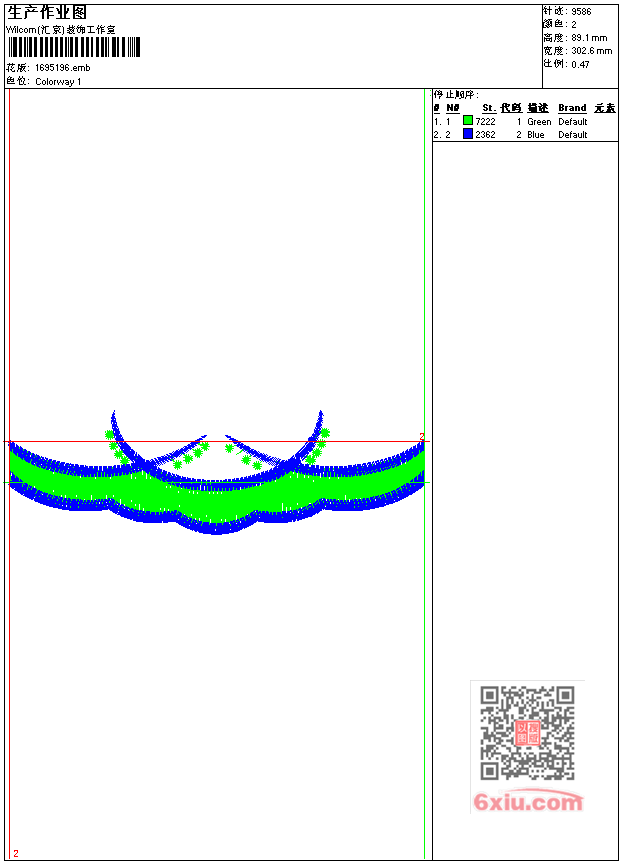This screenshot has height=861, width=620.
Task: Select the color count value '2'
Action: (x=574, y=25)
